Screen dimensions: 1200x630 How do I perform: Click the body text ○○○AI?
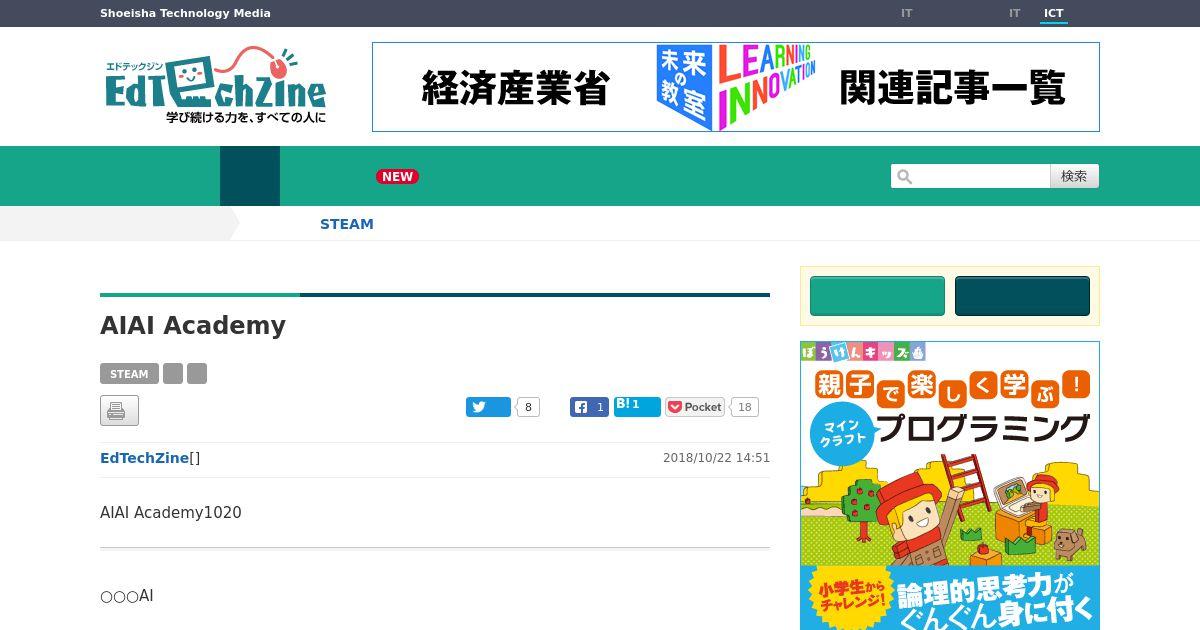tap(127, 596)
